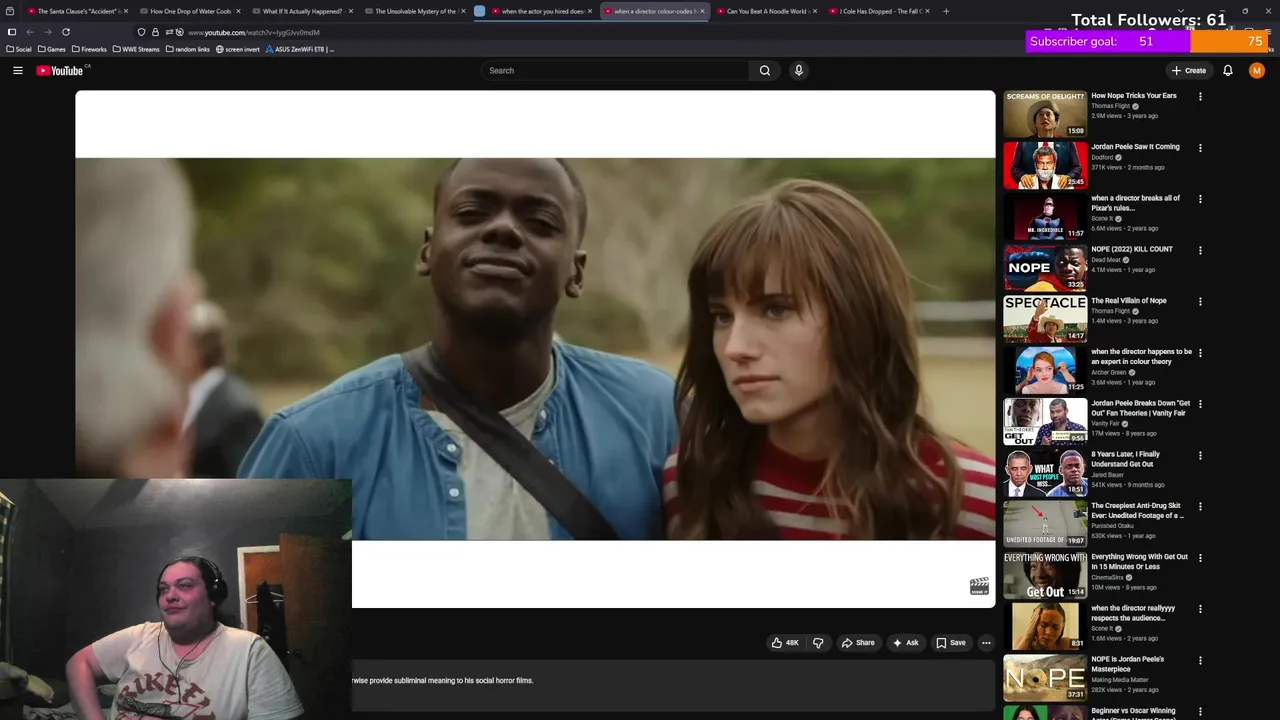The width and height of the screenshot is (1280, 720).
Task: Open the Social bookmarks folder
Action: 19,49
